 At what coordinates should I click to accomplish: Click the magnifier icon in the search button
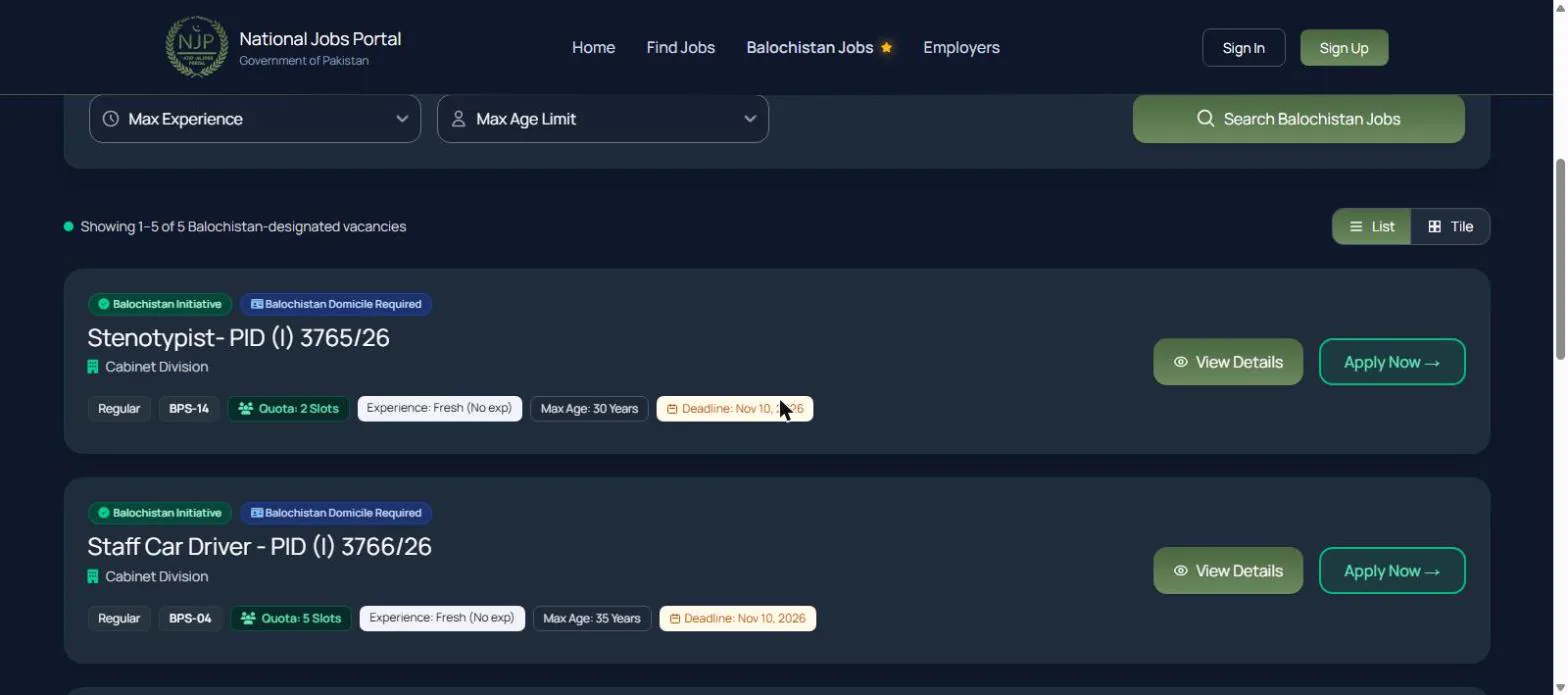pyautogui.click(x=1205, y=119)
